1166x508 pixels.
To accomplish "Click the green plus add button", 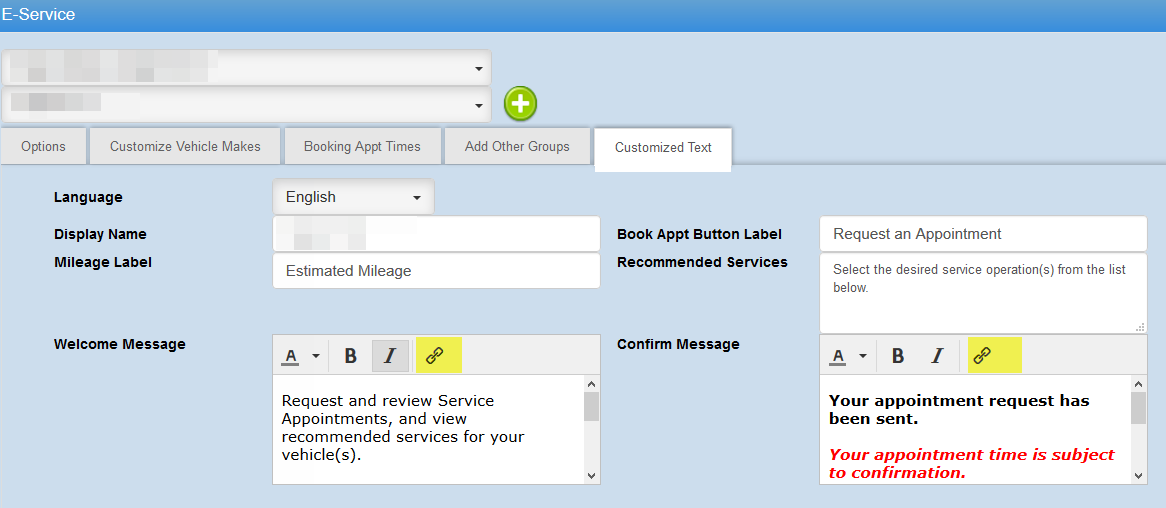I will [x=520, y=103].
